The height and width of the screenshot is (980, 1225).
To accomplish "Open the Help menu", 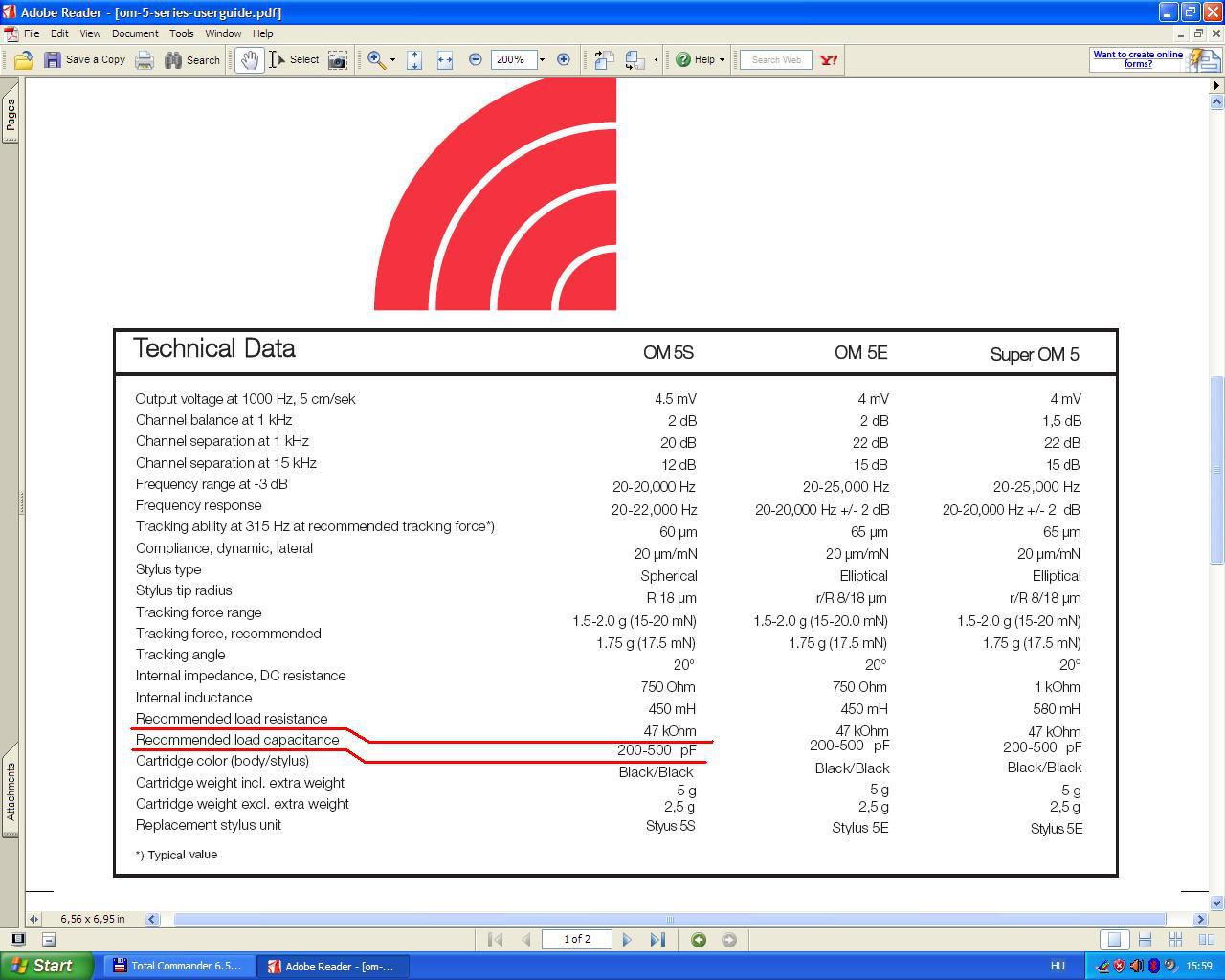I will pyautogui.click(x=262, y=33).
